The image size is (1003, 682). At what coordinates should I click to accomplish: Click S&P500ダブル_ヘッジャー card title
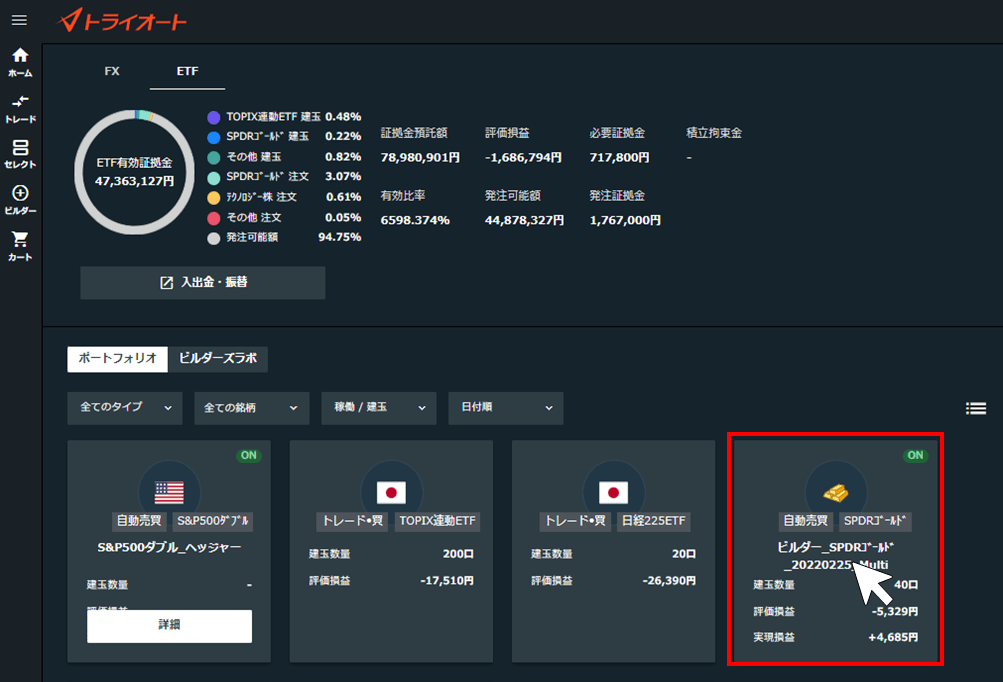pyautogui.click(x=170, y=548)
